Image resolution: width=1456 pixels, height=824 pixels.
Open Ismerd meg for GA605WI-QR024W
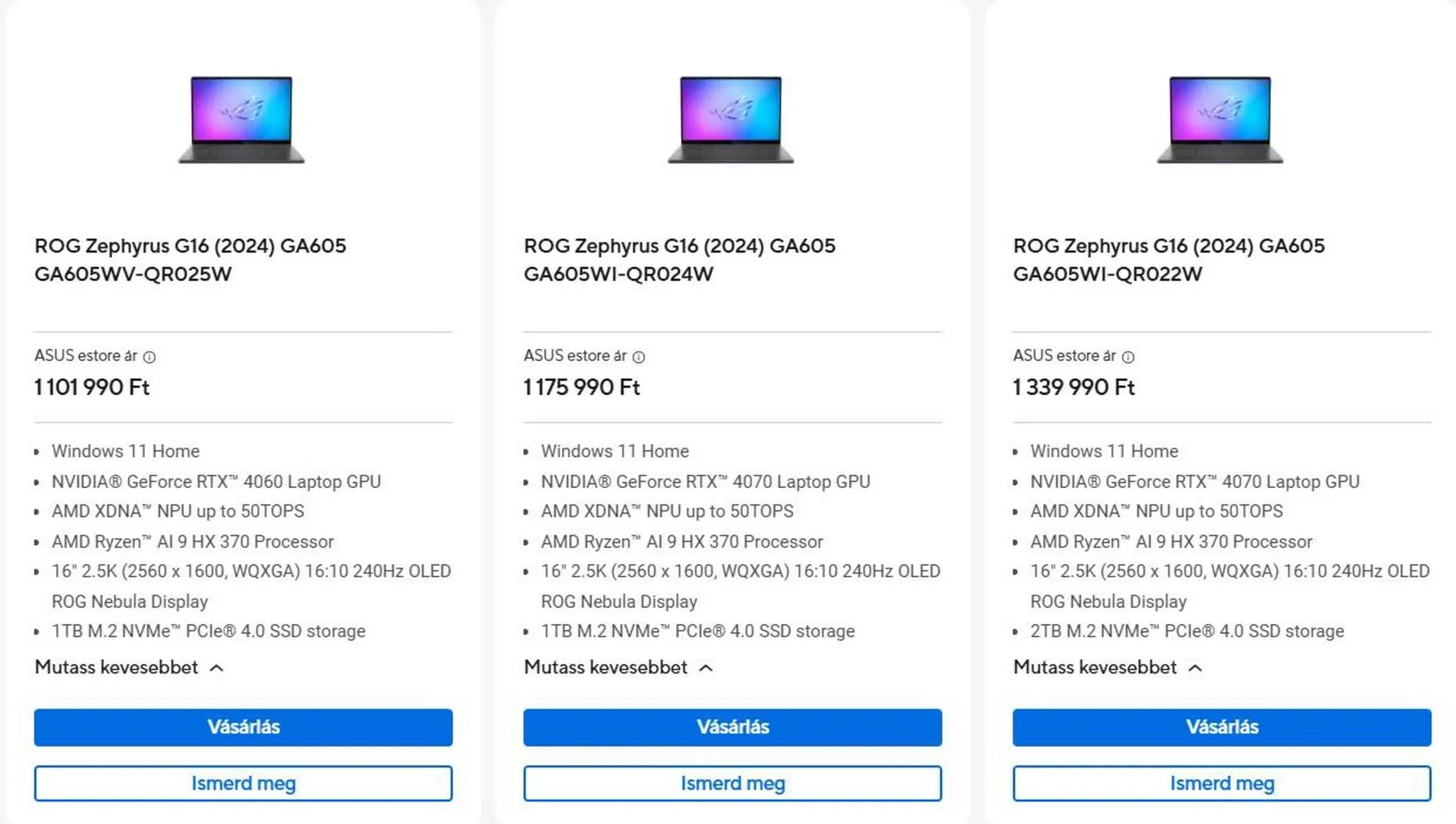(732, 783)
